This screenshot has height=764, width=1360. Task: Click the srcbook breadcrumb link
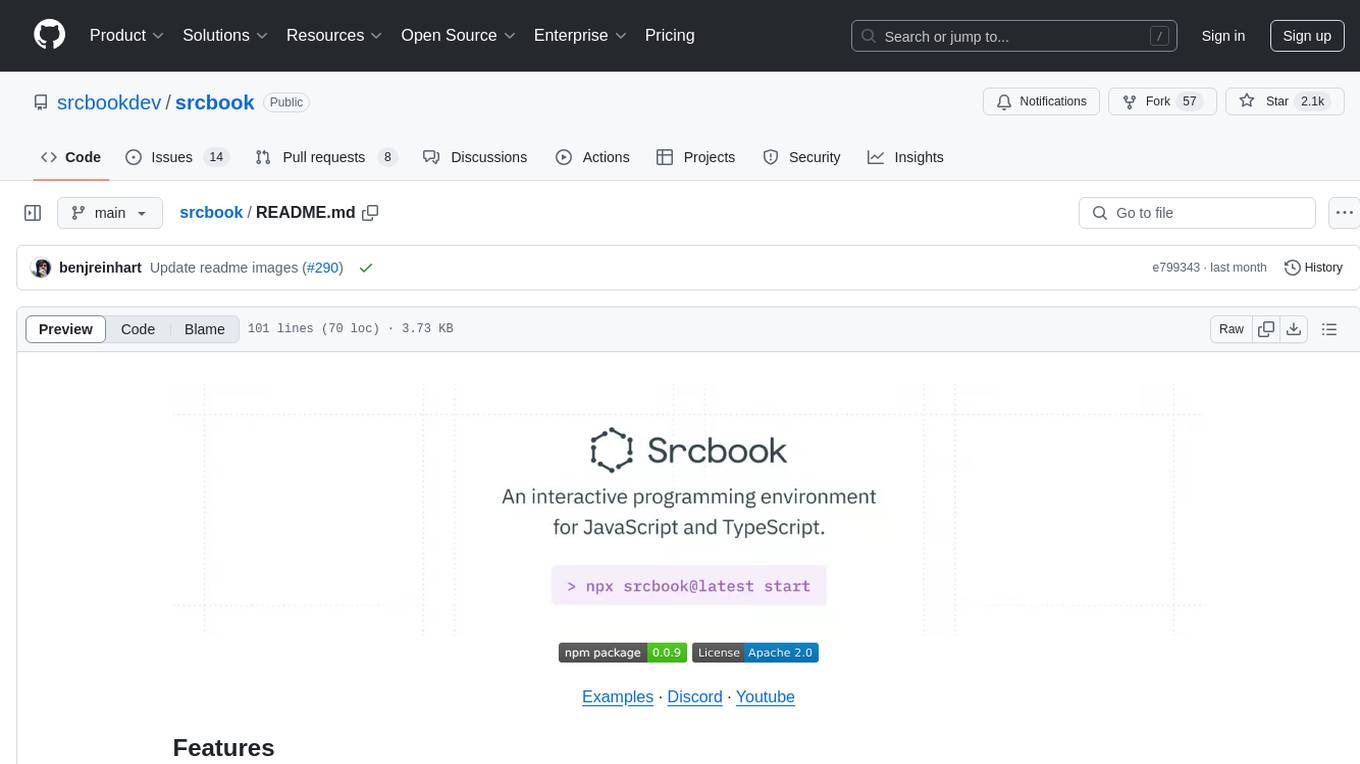[211, 213]
